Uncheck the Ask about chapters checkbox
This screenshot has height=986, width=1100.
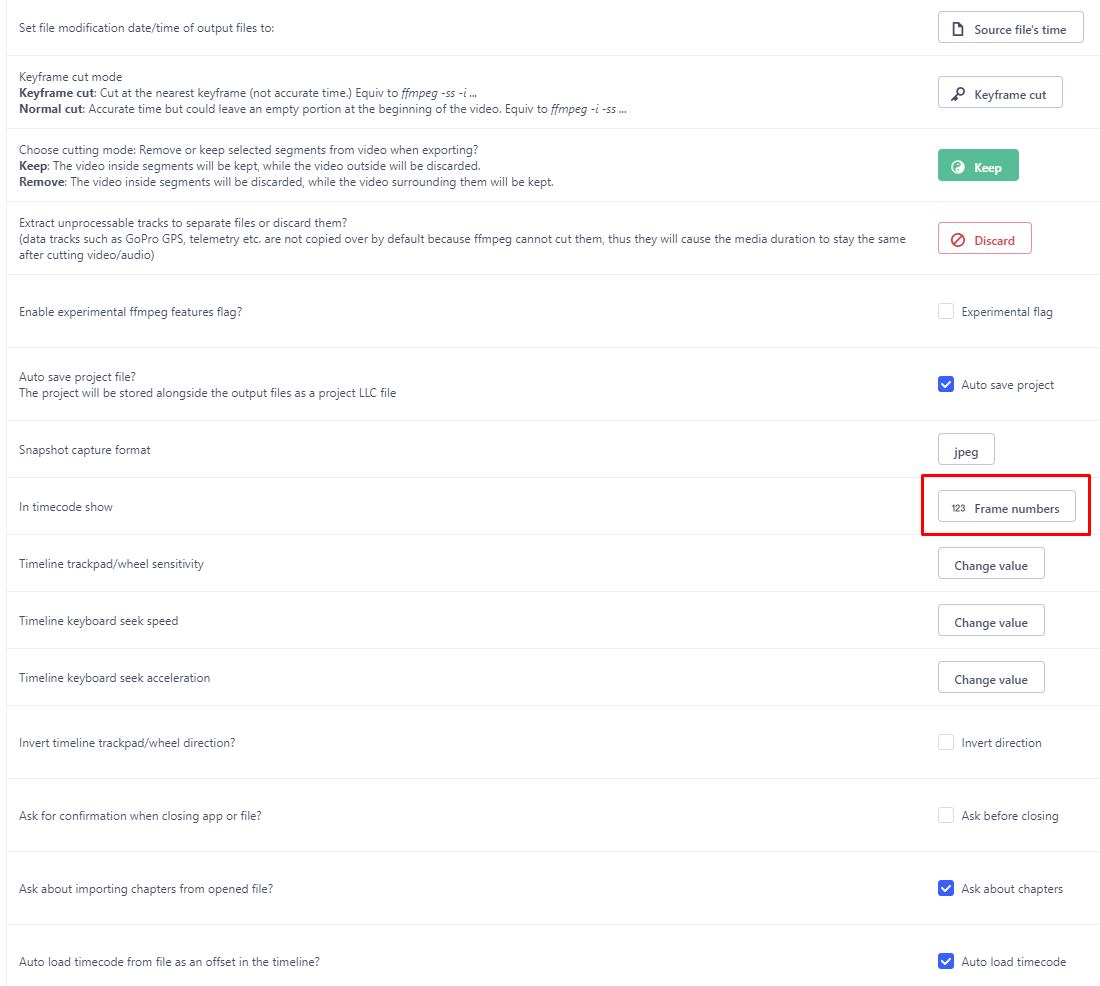pyautogui.click(x=946, y=888)
